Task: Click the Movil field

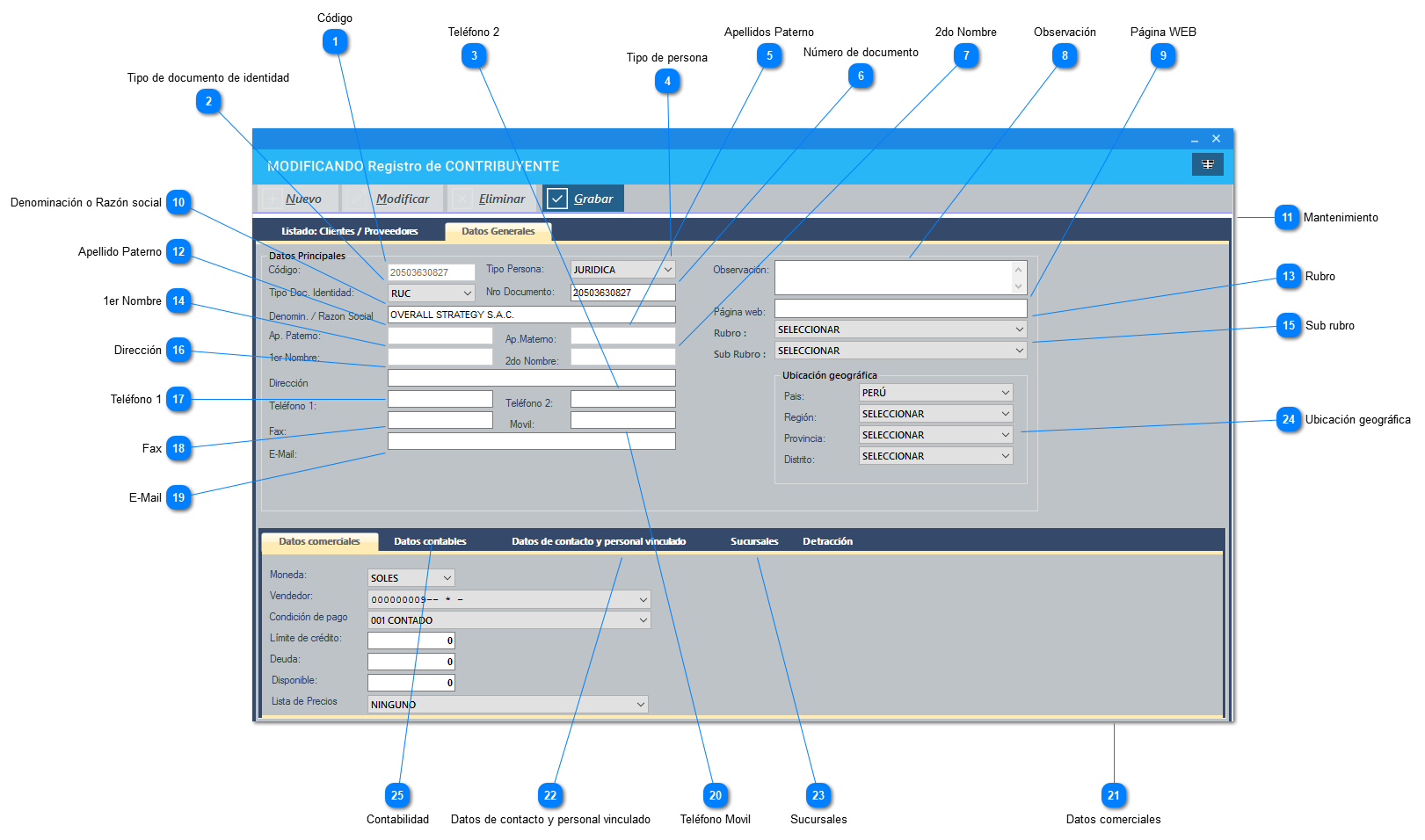Action: tap(623, 420)
